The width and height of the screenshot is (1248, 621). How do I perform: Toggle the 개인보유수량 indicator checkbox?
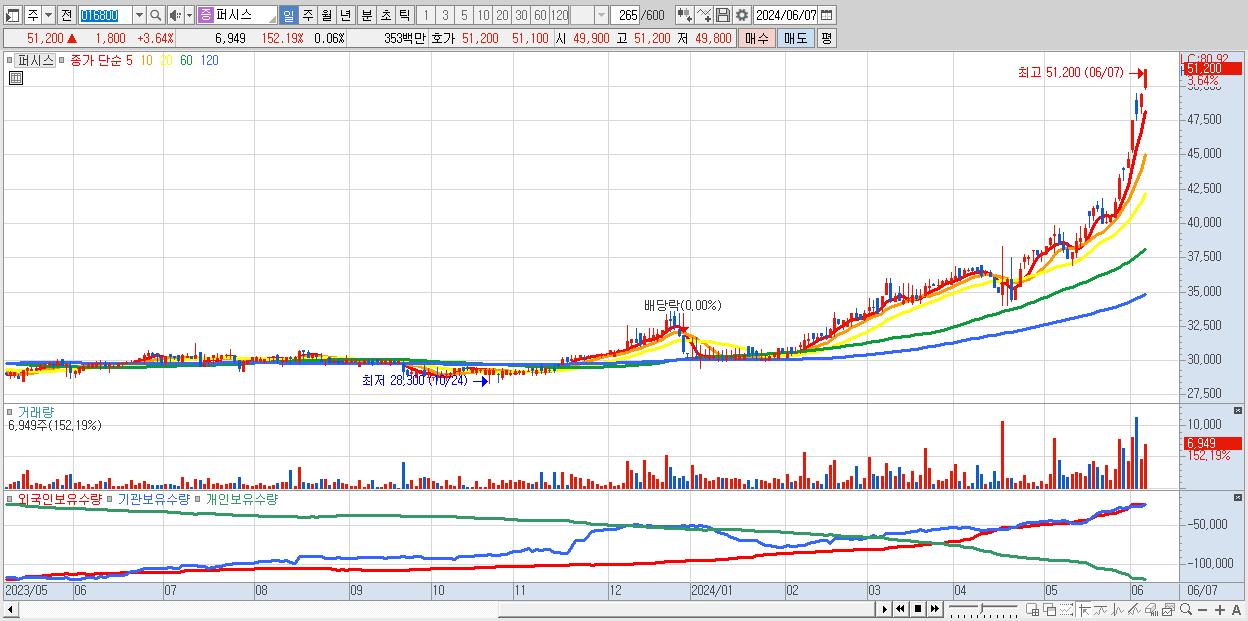tap(198, 499)
